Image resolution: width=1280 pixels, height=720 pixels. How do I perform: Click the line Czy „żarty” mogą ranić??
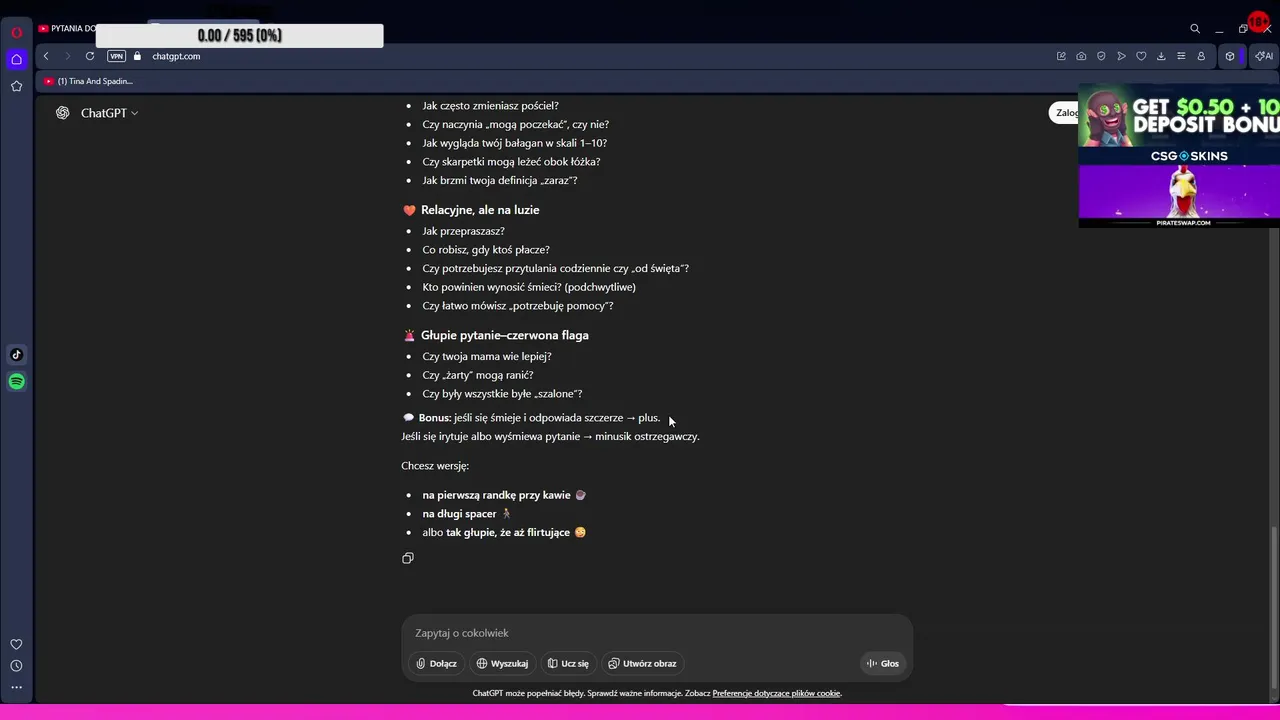point(478,375)
